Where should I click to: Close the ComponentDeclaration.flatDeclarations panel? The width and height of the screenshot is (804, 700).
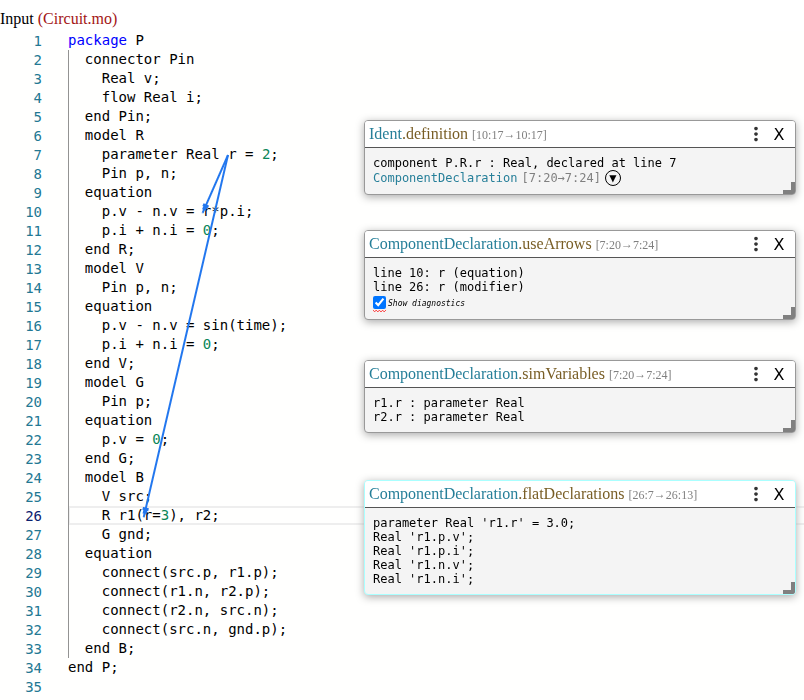click(779, 494)
